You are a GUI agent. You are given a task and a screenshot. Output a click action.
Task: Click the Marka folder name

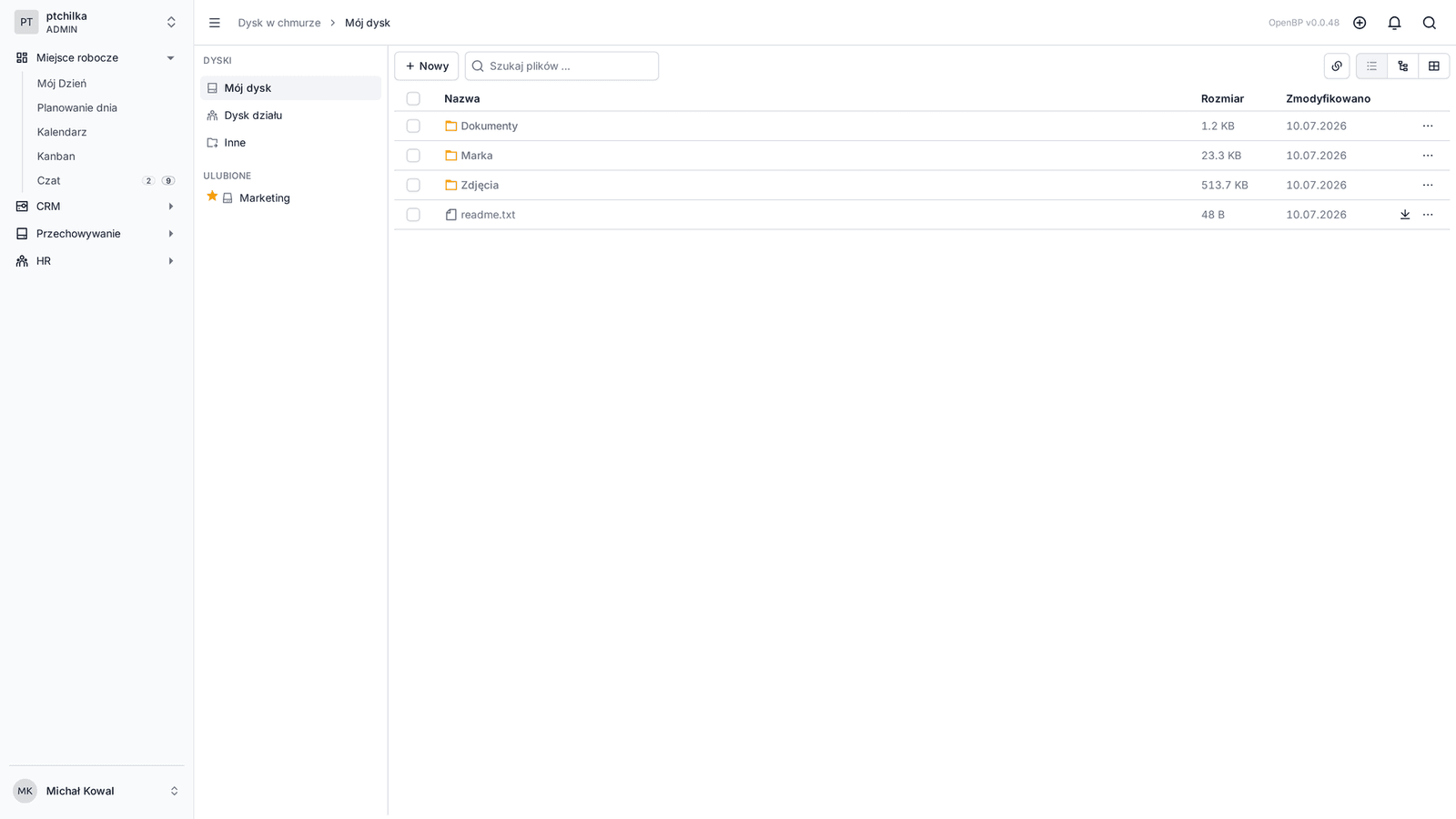tap(477, 156)
